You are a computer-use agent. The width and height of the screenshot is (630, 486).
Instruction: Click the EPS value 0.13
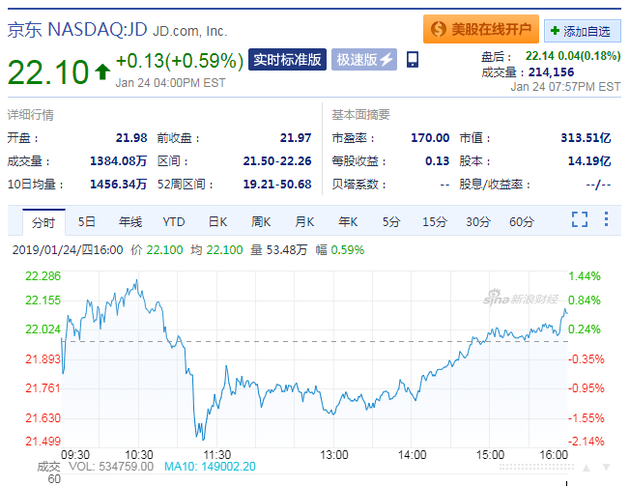[x=437, y=161]
